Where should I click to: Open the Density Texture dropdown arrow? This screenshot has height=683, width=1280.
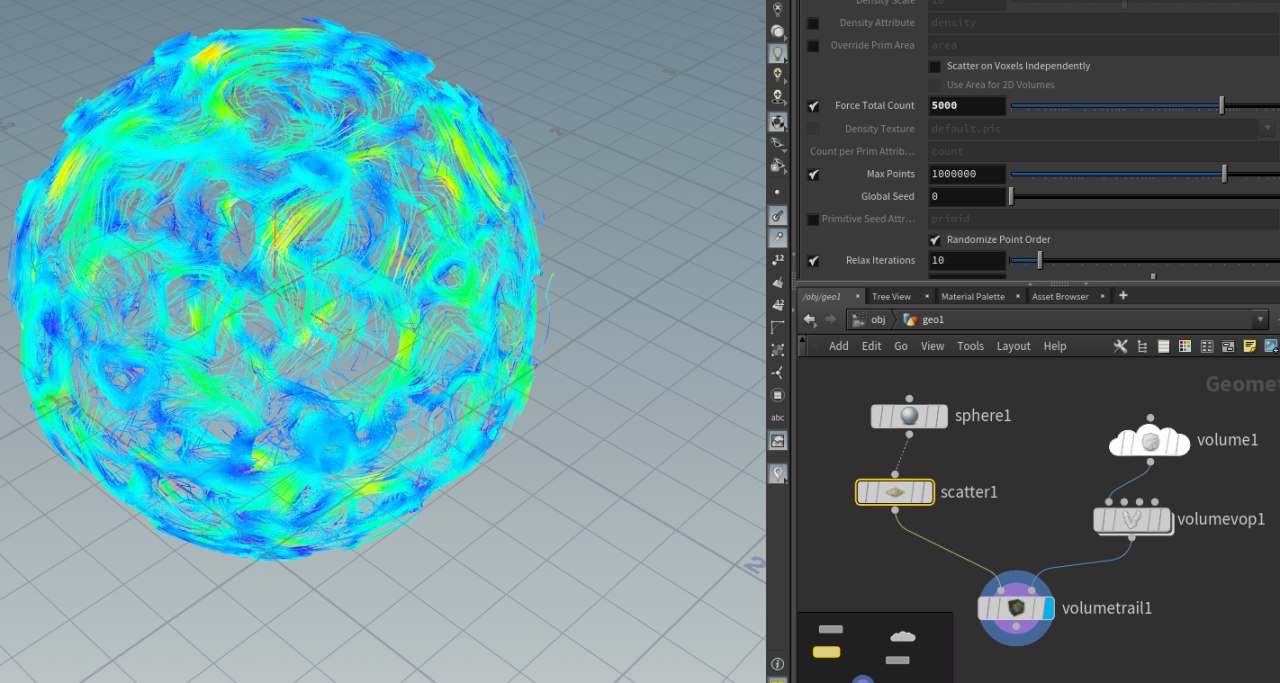tap(1268, 129)
